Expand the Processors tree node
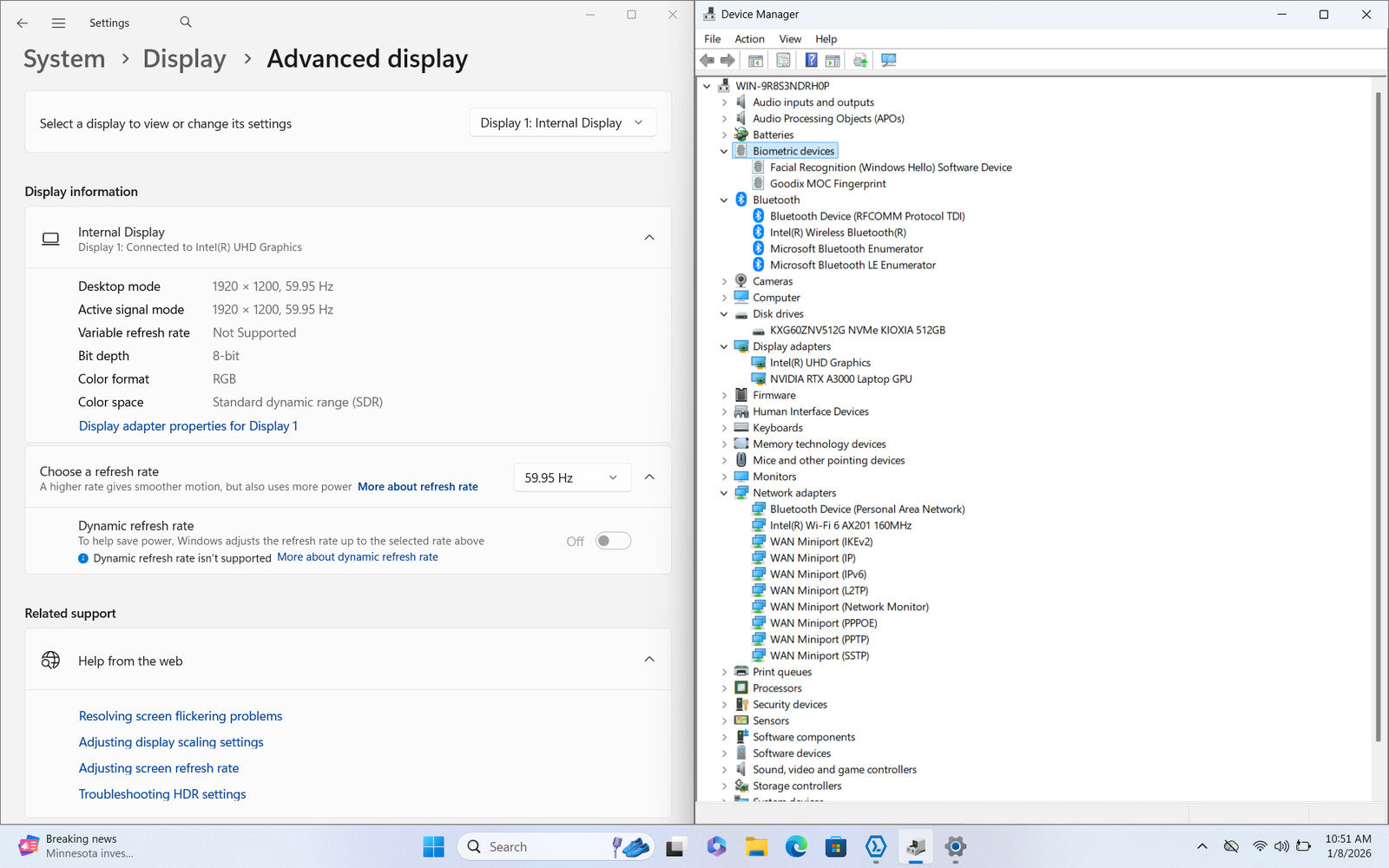Viewport: 1389px width, 868px height. click(724, 688)
